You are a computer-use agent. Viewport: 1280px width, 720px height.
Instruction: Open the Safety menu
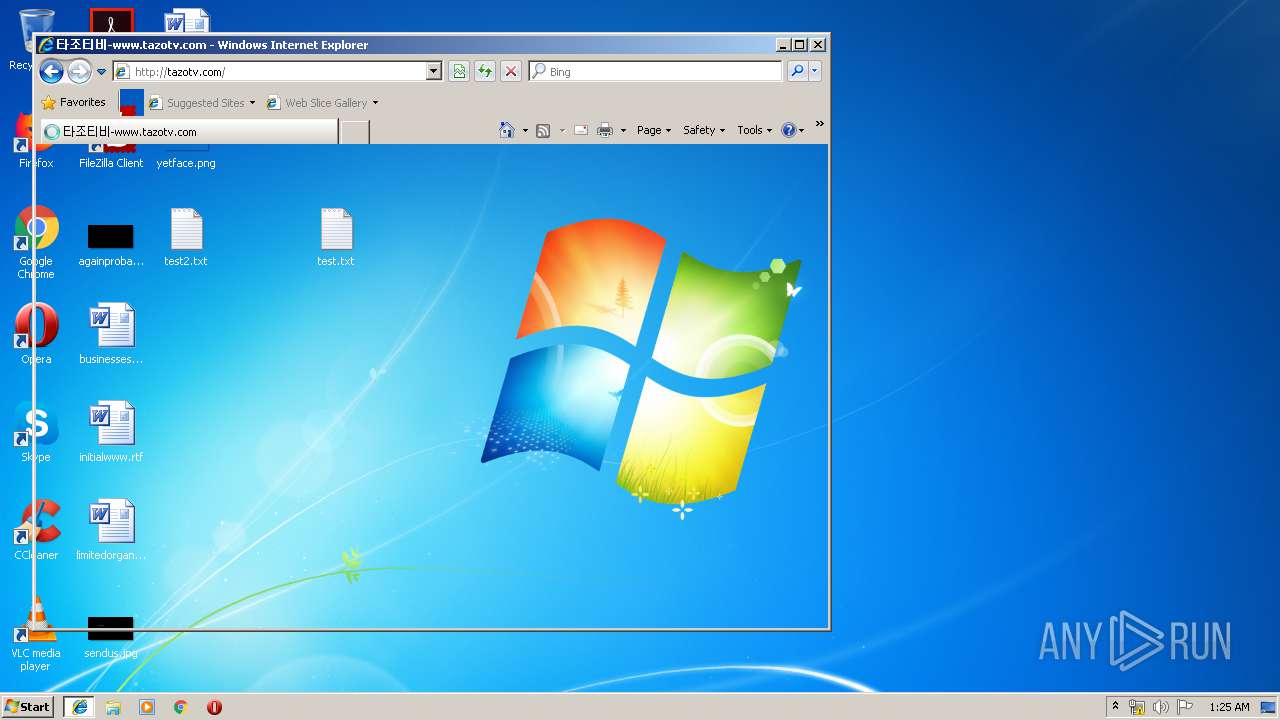(x=704, y=130)
